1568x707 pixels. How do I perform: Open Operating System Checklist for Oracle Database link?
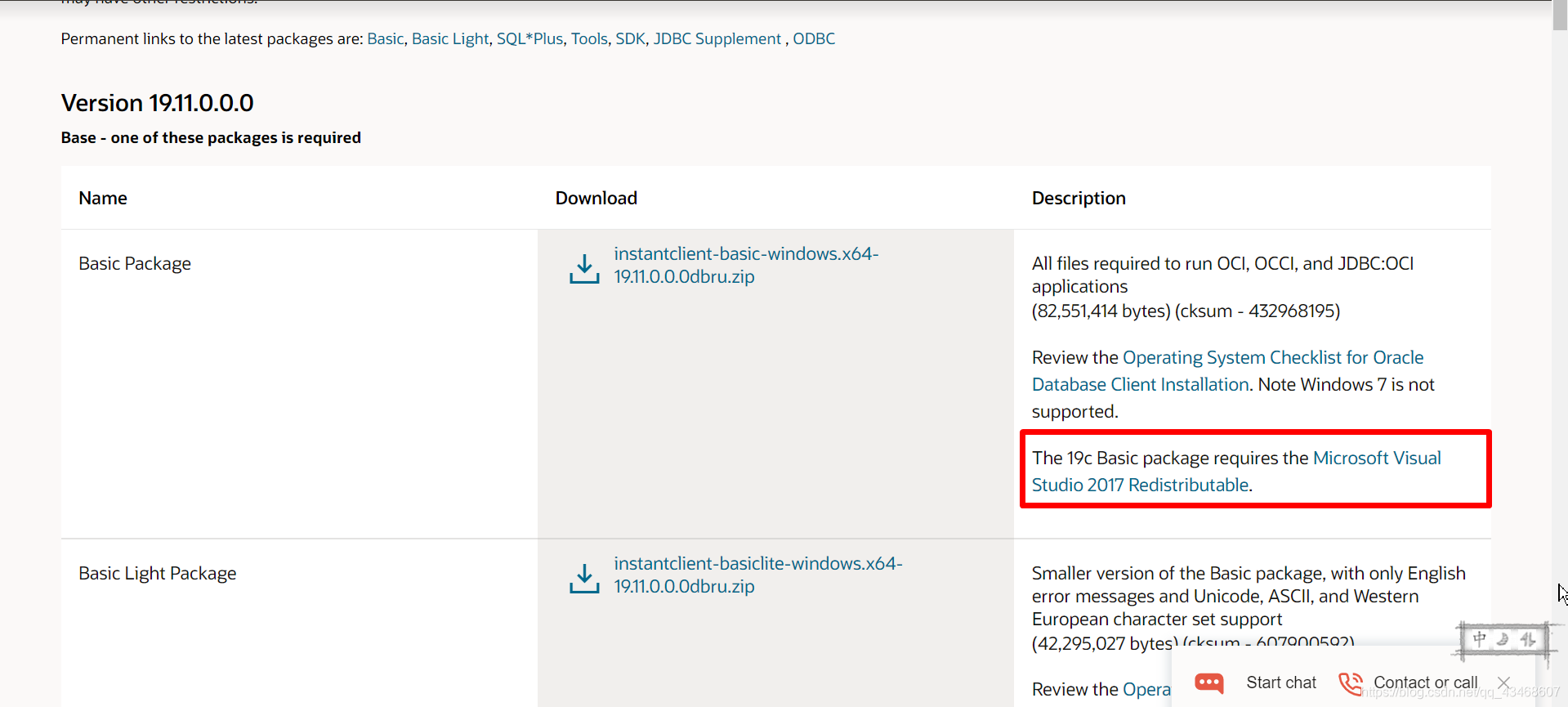(1228, 371)
